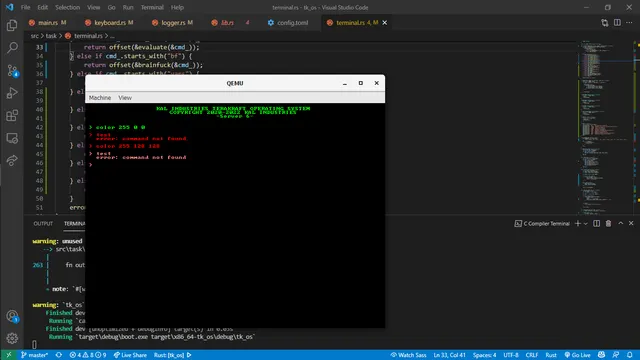Open the Extensions view
The width and height of the screenshot is (640, 360).
12,116
